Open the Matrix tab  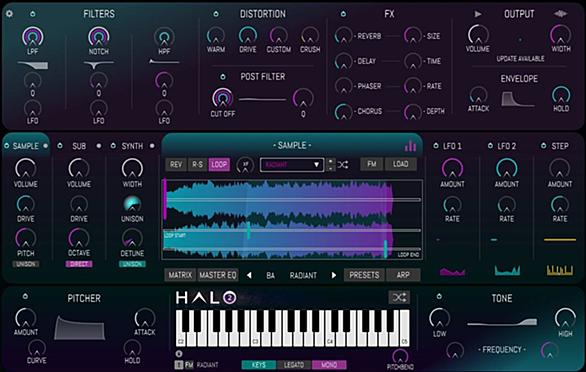pos(180,275)
